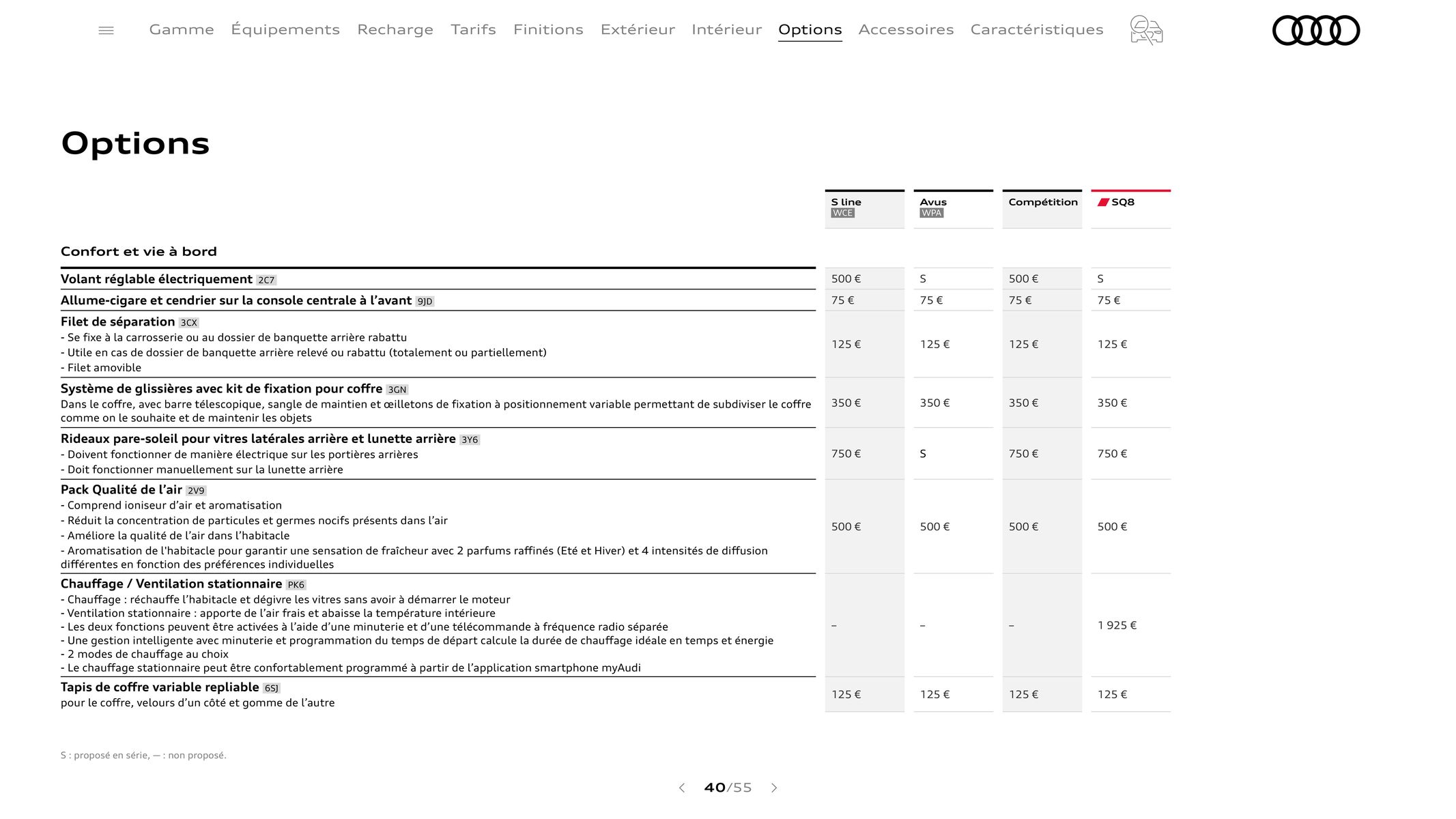Click the Compétition column header
1456x819 pixels.
1042,209
